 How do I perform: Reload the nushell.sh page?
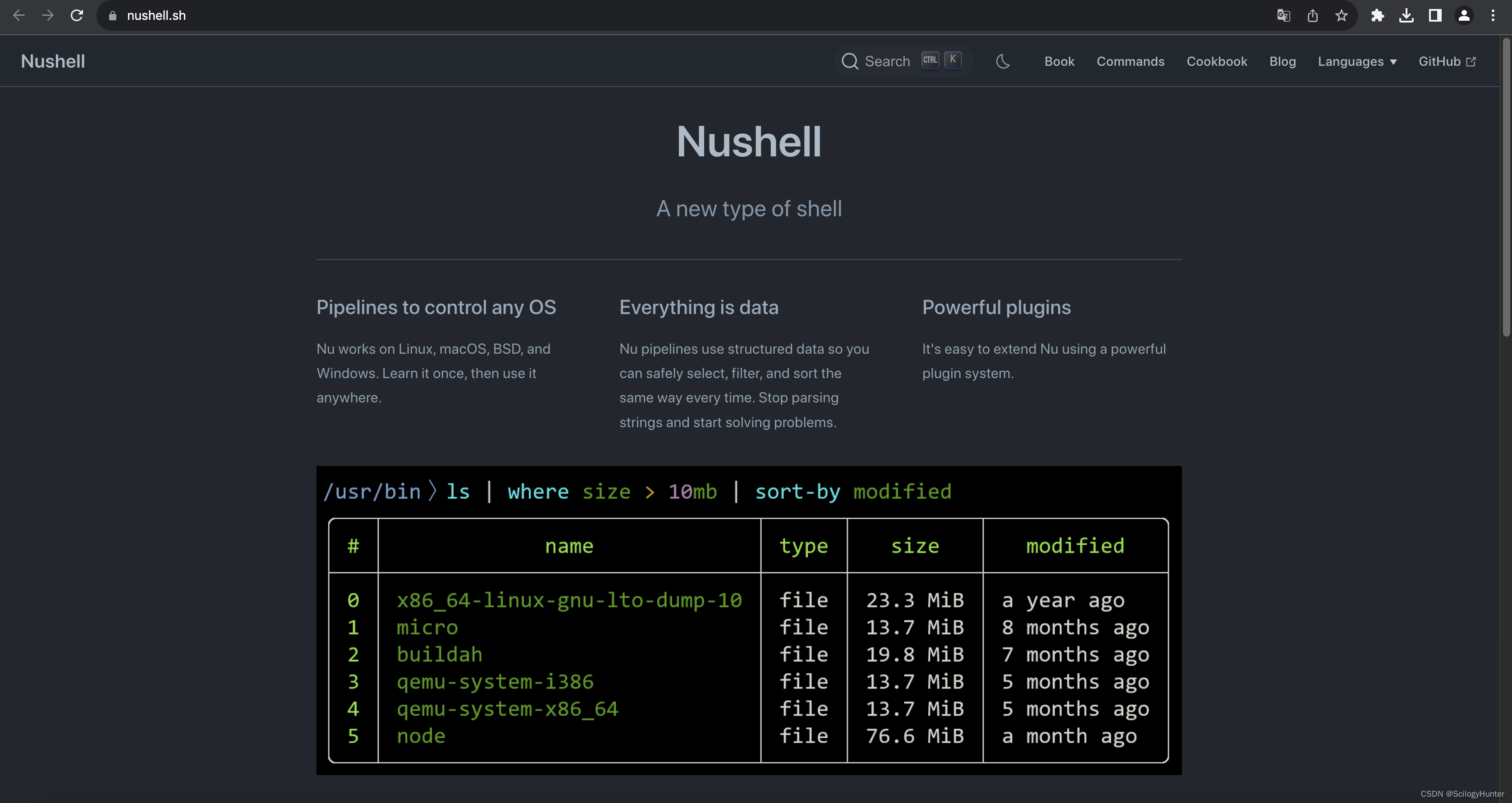pos(77,15)
